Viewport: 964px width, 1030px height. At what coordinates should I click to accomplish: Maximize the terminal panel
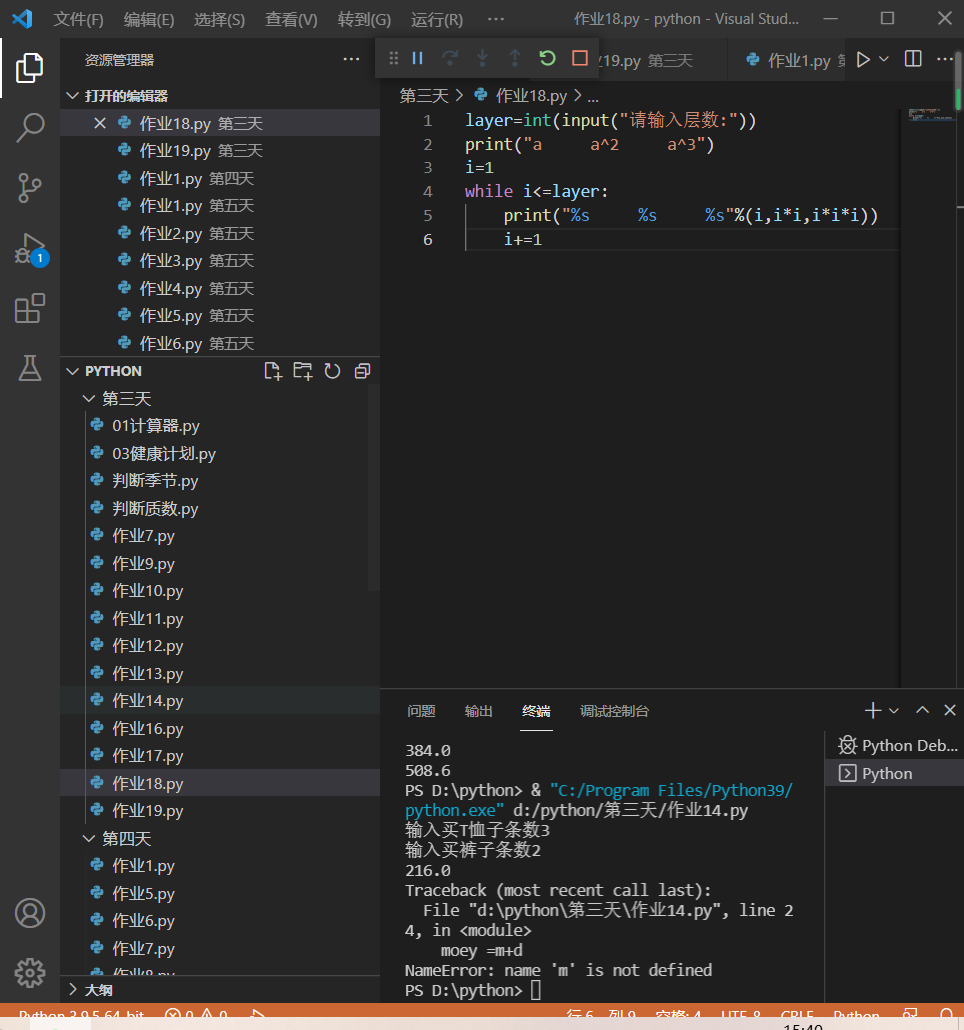[923, 710]
